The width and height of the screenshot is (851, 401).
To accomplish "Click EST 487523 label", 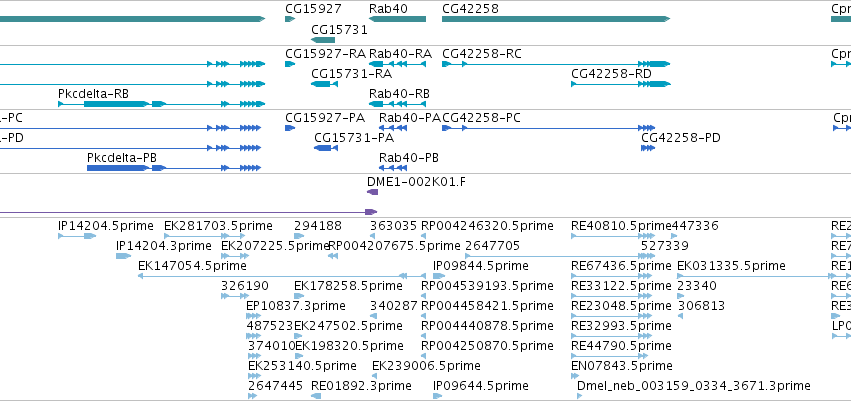I will tap(270, 326).
